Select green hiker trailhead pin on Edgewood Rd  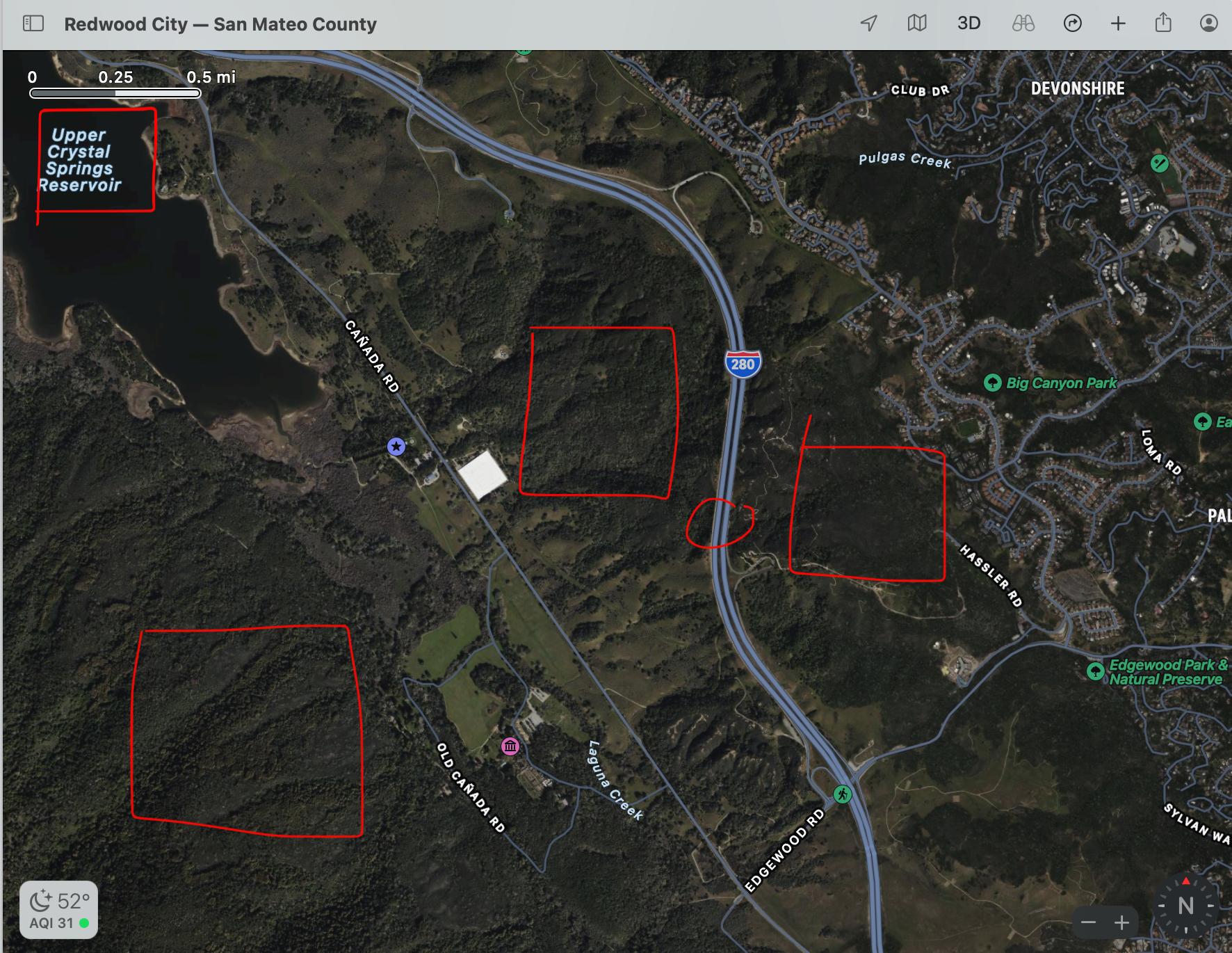click(x=843, y=794)
